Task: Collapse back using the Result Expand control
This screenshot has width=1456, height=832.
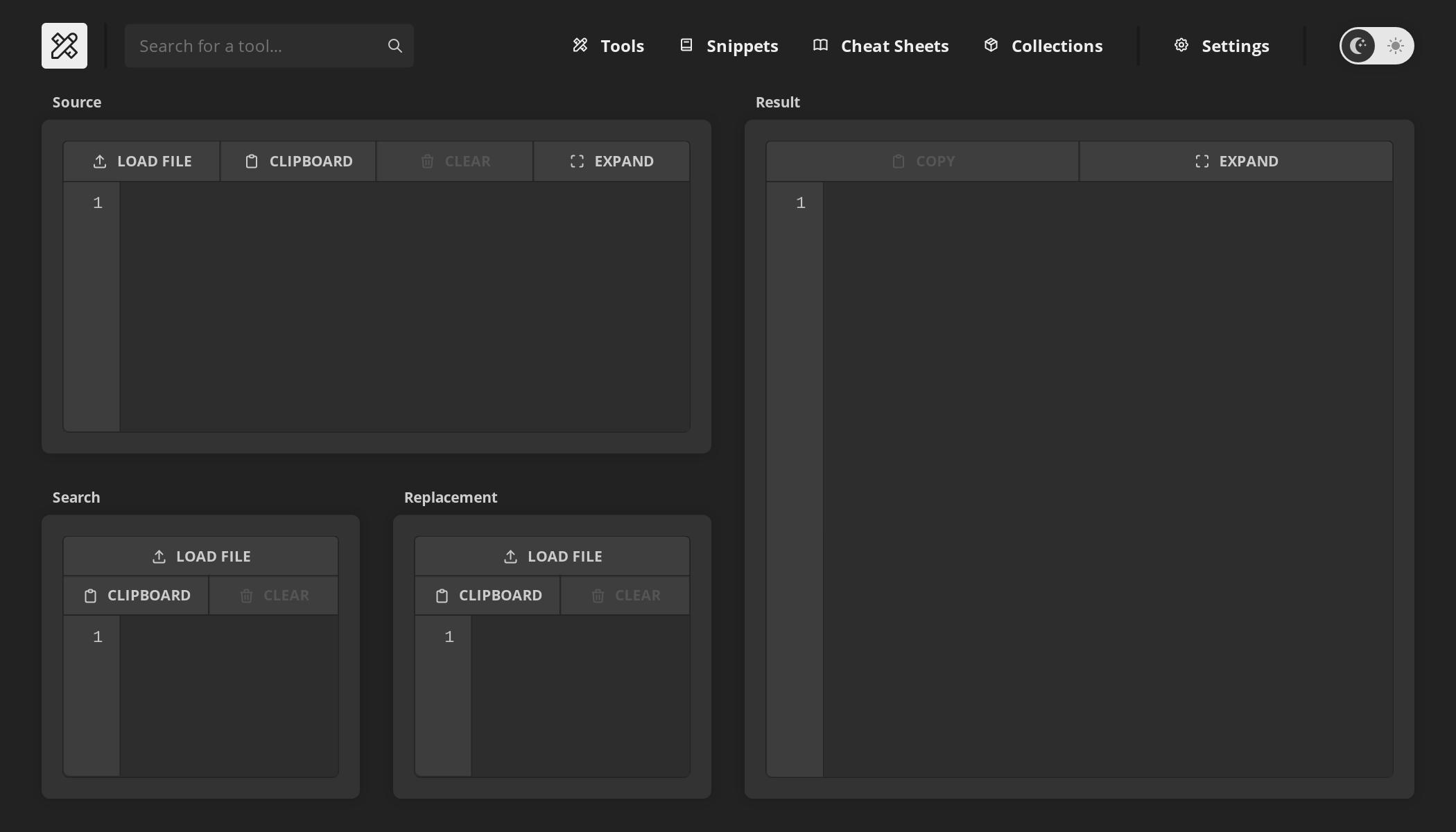Action: point(1236,161)
